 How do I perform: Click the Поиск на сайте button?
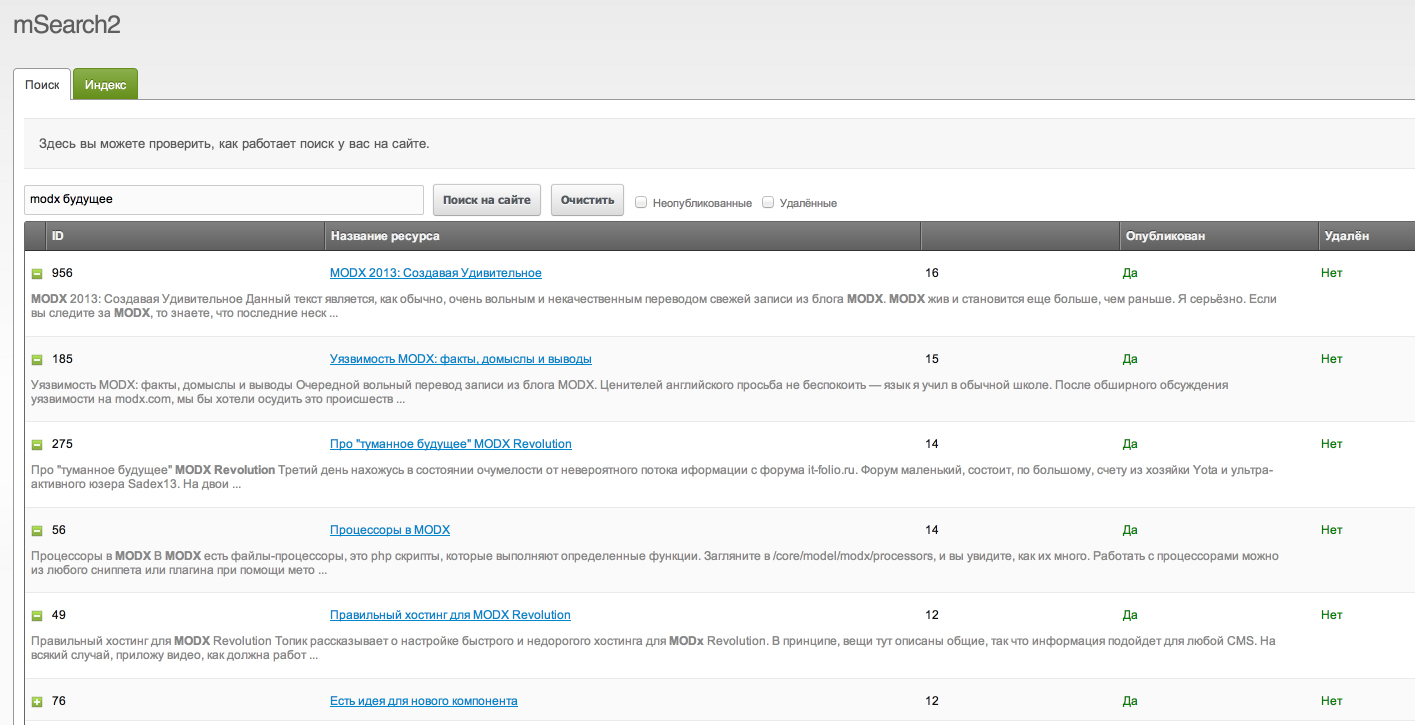point(487,200)
